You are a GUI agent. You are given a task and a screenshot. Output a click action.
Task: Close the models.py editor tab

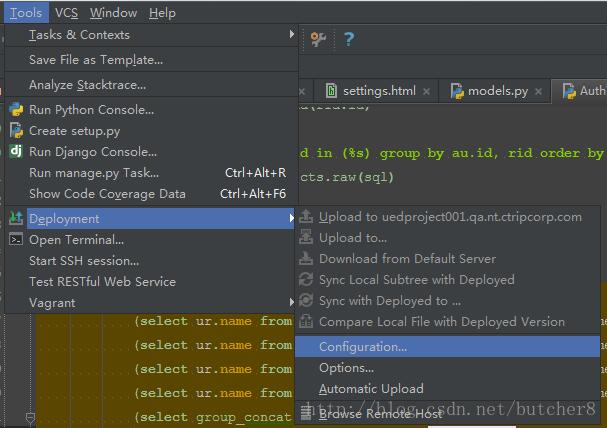[x=541, y=91]
